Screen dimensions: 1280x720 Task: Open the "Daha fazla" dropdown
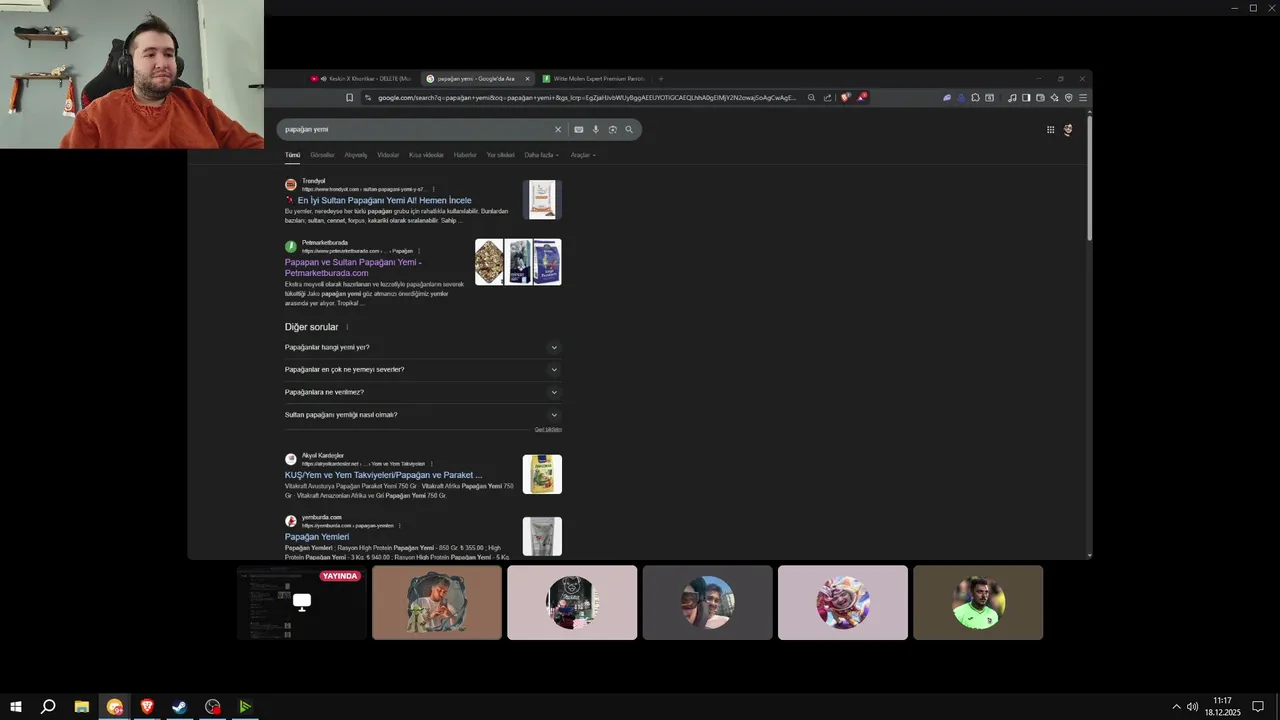(x=542, y=155)
